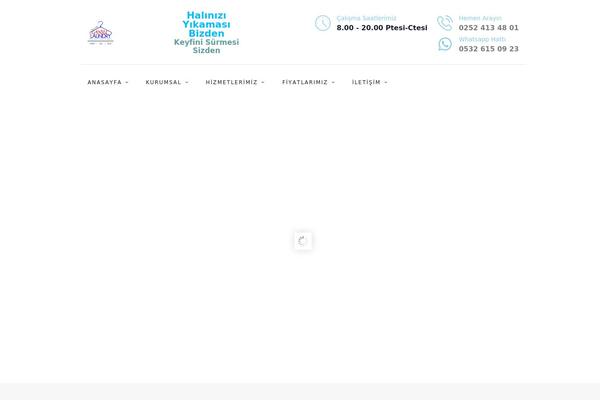Expand the ANASAYFA dropdown arrow
Viewport: 600px width, 400px height.
pos(127,82)
